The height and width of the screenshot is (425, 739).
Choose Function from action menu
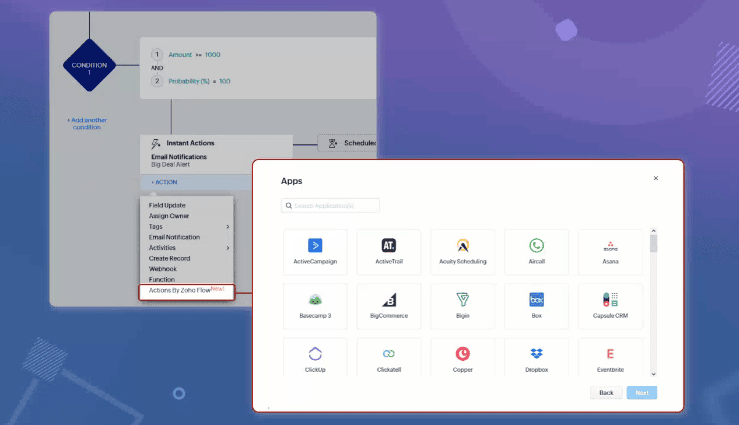coord(162,279)
